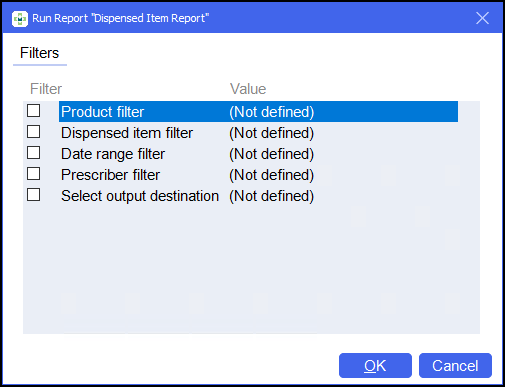This screenshot has width=505, height=387.
Task: Check the Date range filter box
Action: click(x=34, y=153)
